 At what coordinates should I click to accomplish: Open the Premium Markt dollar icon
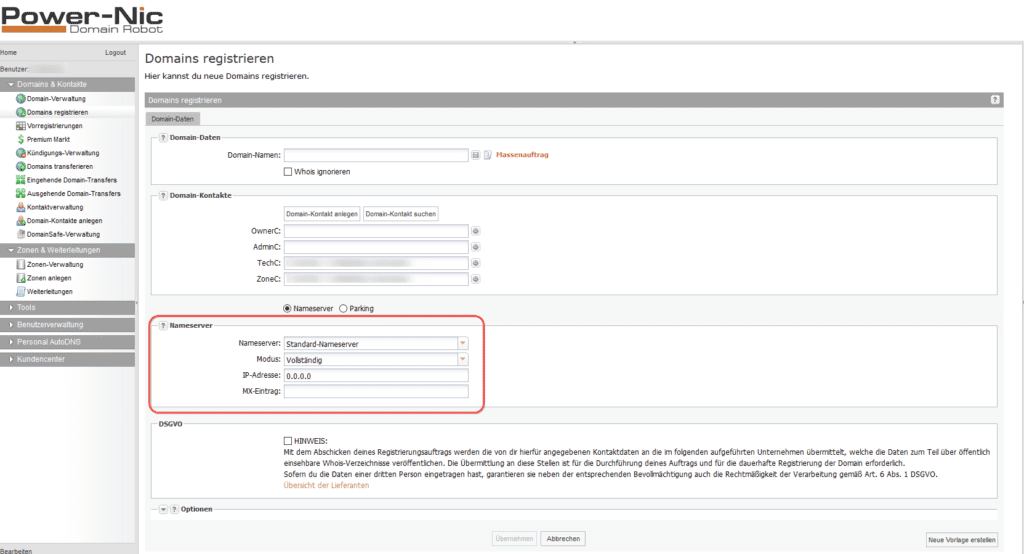(21, 139)
